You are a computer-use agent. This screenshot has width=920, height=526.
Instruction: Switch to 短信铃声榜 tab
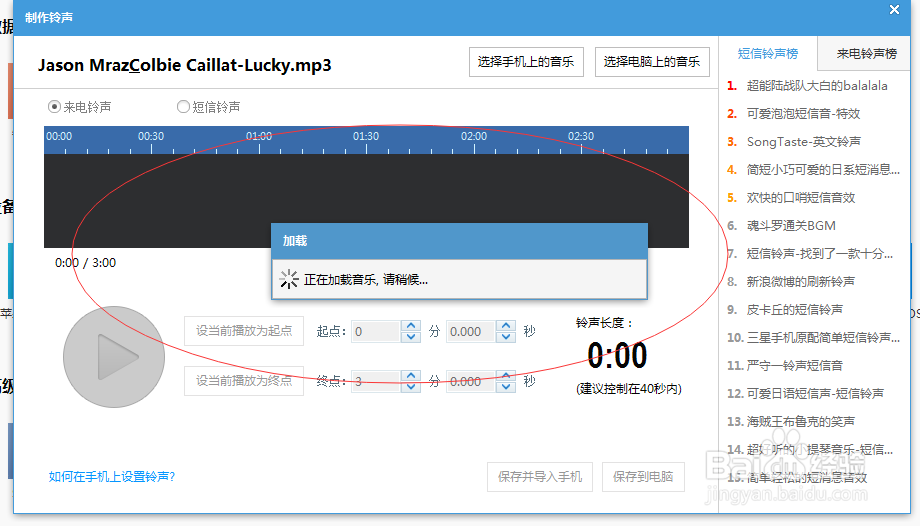point(768,54)
